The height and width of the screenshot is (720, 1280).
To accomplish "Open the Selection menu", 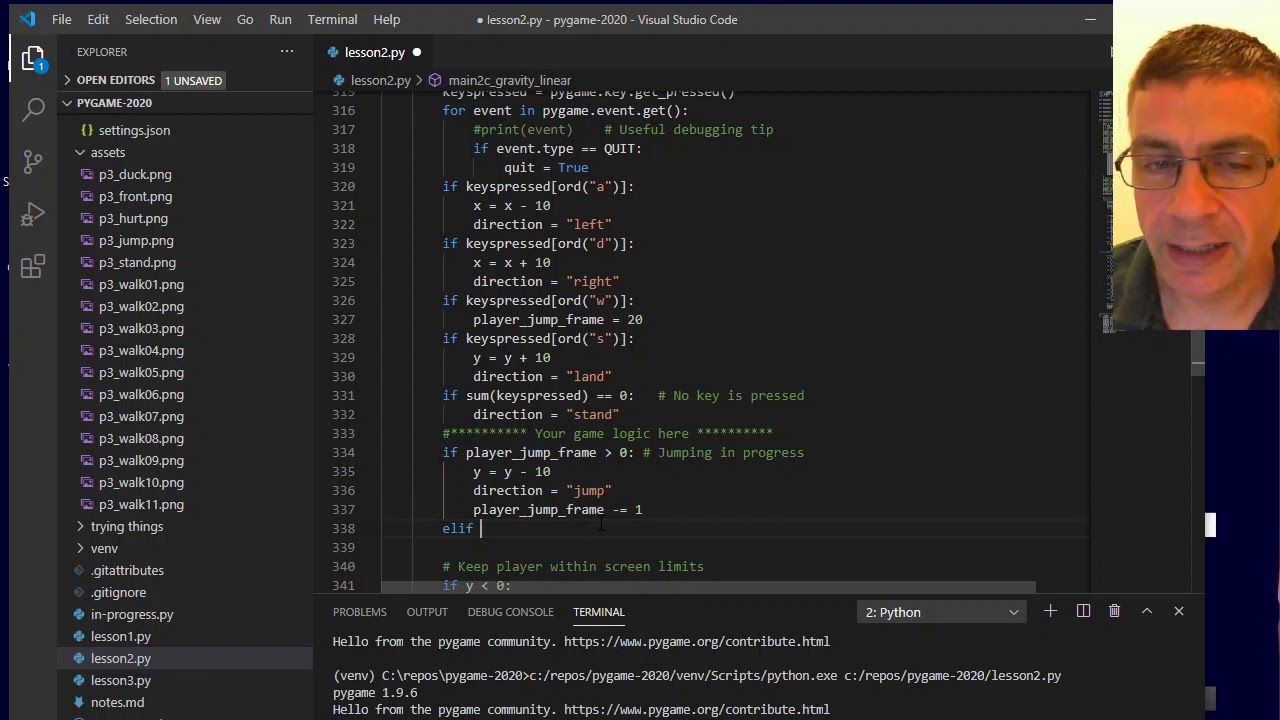I will click(x=151, y=19).
